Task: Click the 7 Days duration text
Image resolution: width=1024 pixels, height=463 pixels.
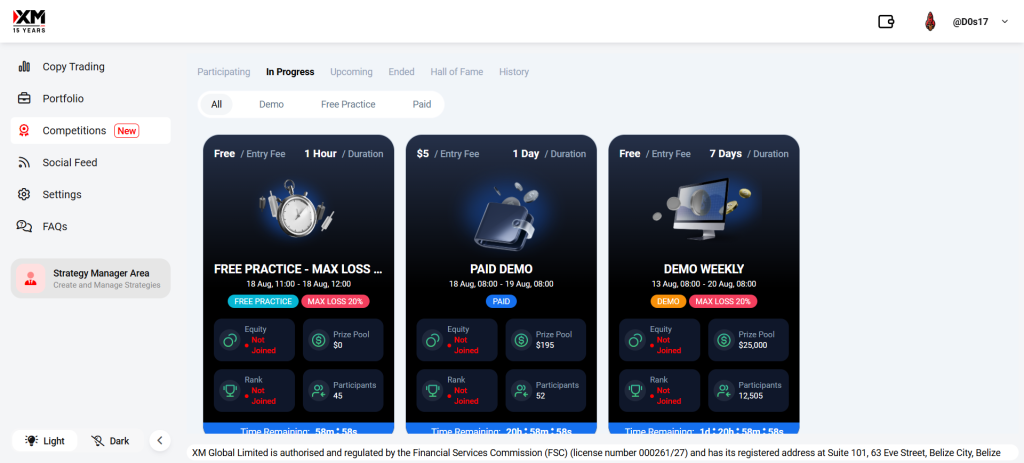Action: [726, 154]
